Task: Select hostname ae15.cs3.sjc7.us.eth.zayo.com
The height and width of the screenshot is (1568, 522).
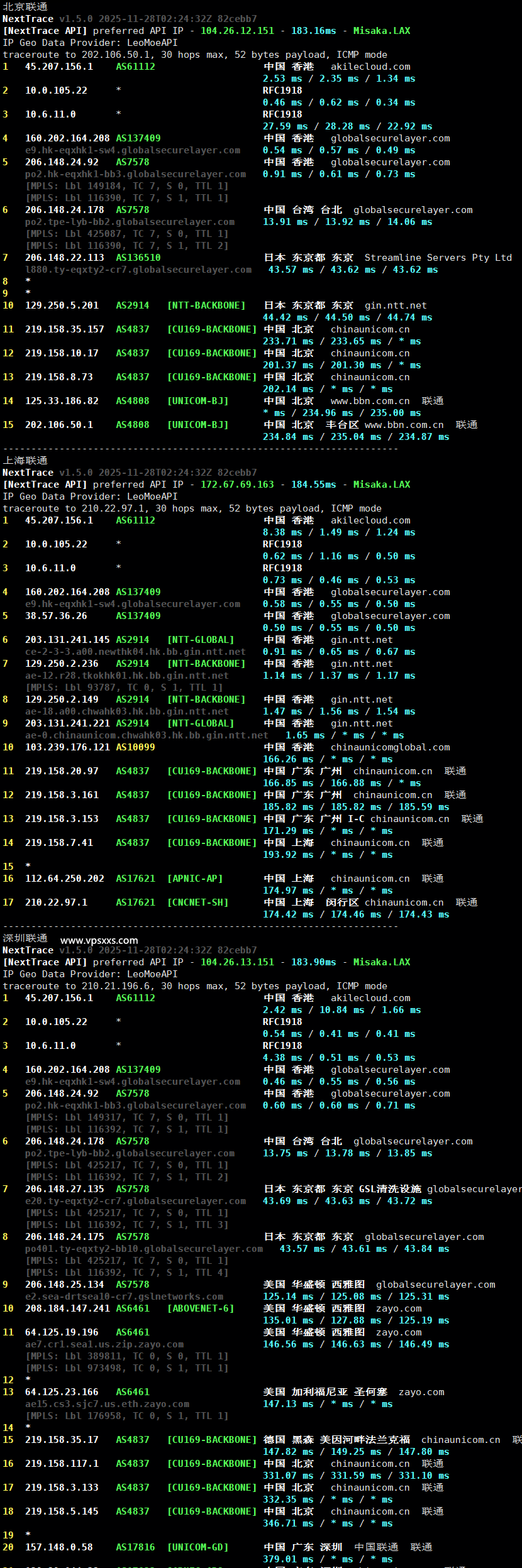Action: [107, 1404]
